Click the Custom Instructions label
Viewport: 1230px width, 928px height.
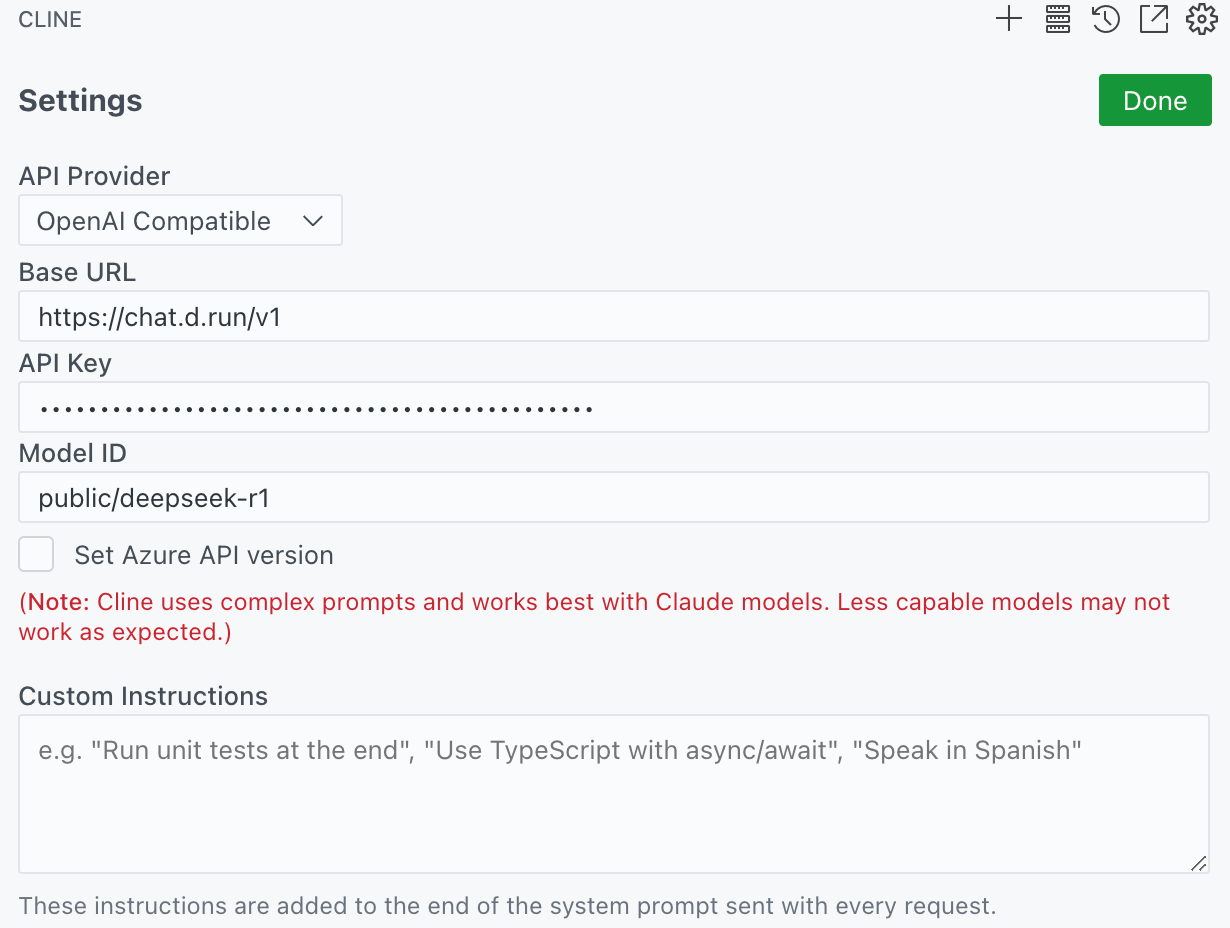[x=143, y=697]
